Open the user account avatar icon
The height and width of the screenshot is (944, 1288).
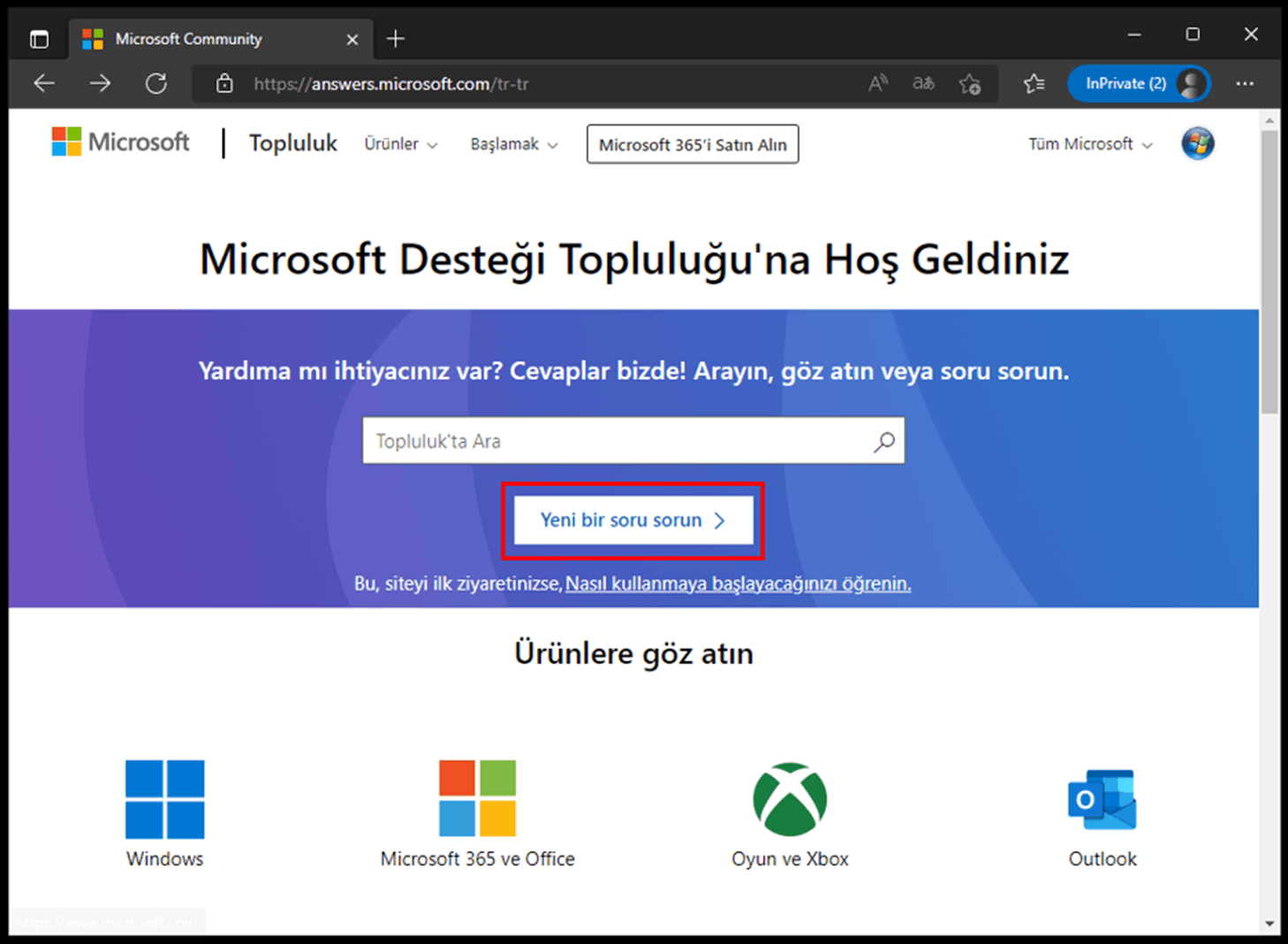pos(1198,143)
